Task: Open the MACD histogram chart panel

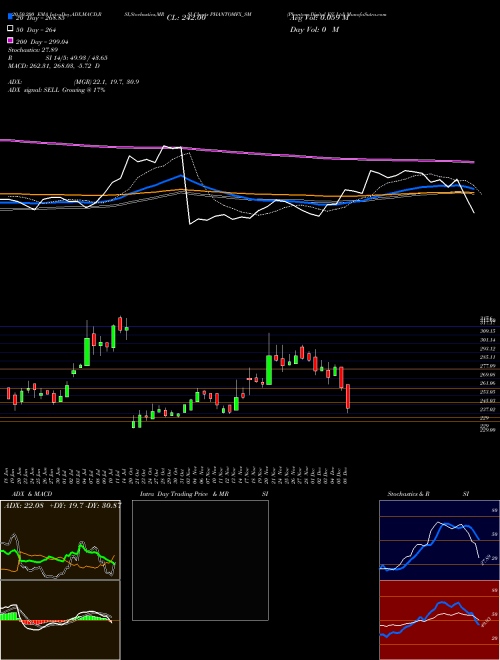Action: tap(60, 620)
